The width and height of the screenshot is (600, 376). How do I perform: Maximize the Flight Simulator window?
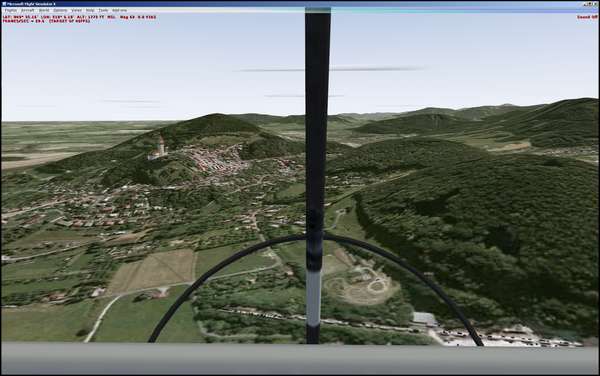[590, 4]
